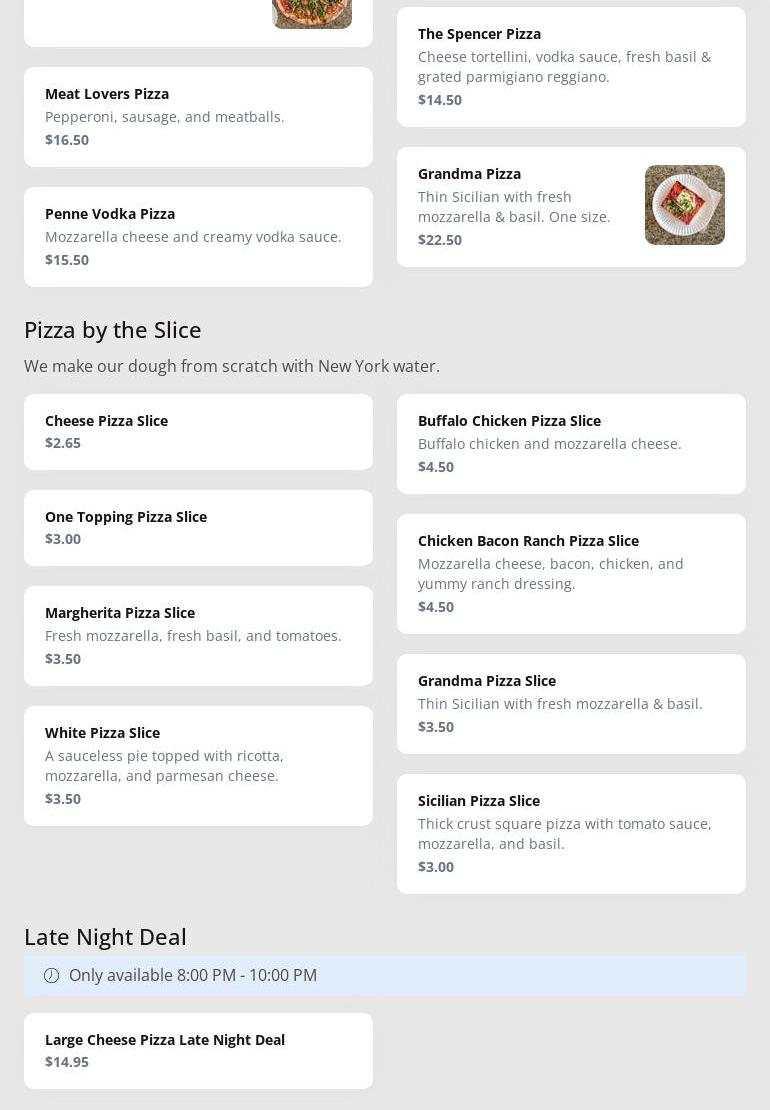Click the Late Night Deal section heading
This screenshot has width=770, height=1110.
coord(105,936)
